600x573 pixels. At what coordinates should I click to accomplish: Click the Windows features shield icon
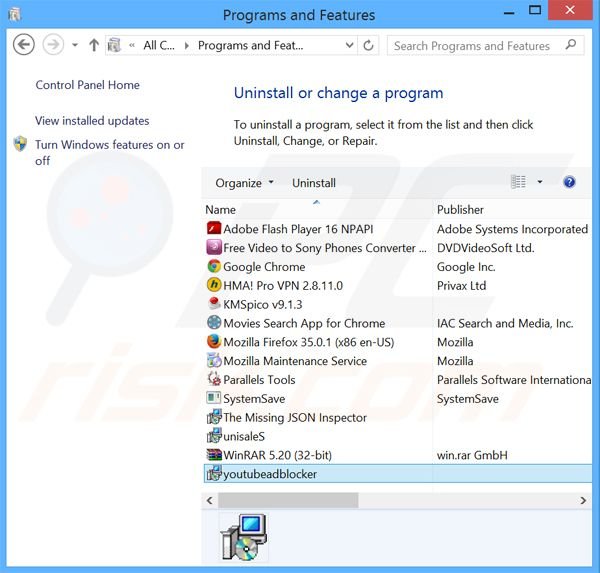(x=20, y=144)
